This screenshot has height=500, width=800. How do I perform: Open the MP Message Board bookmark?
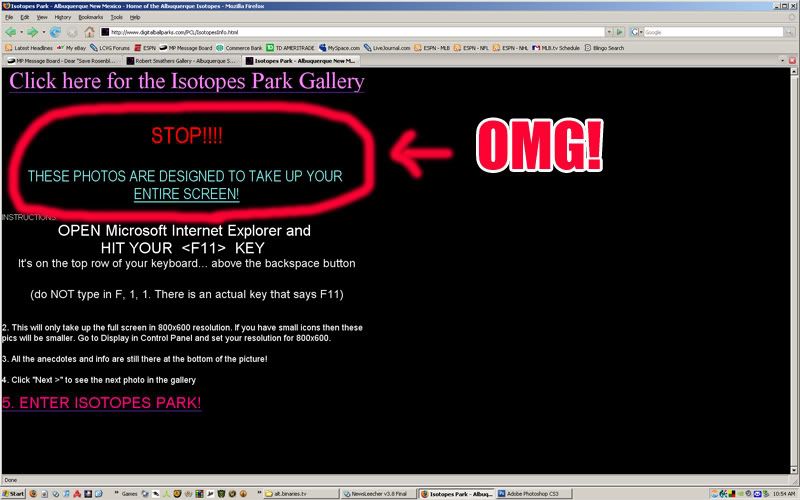tap(186, 48)
